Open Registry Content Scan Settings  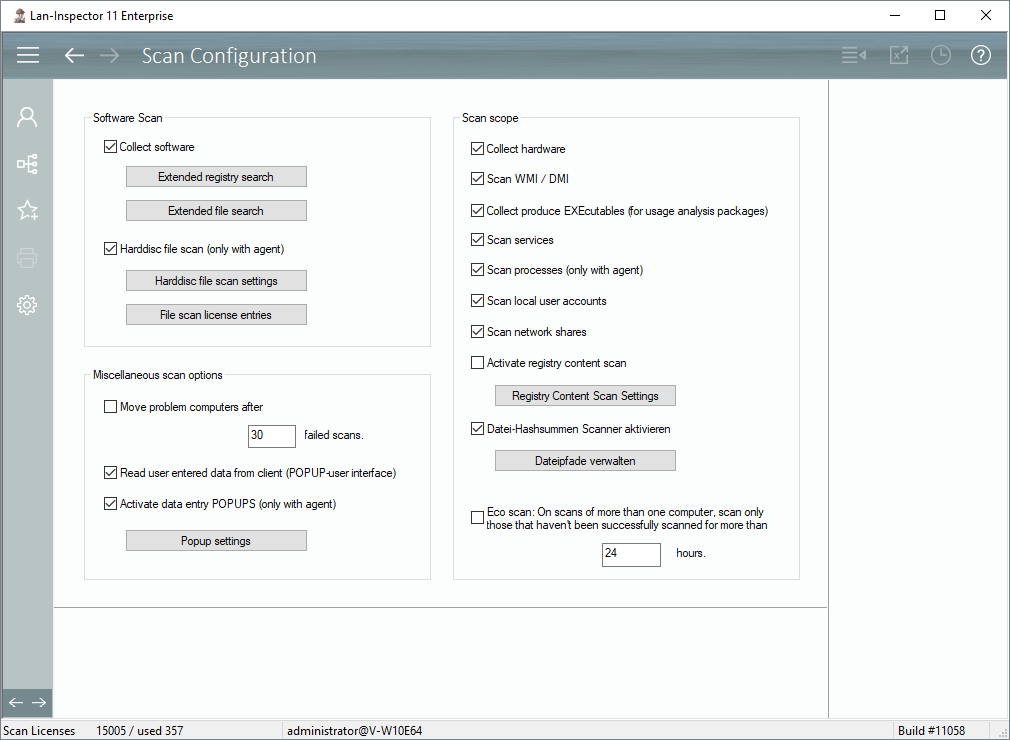pos(585,396)
